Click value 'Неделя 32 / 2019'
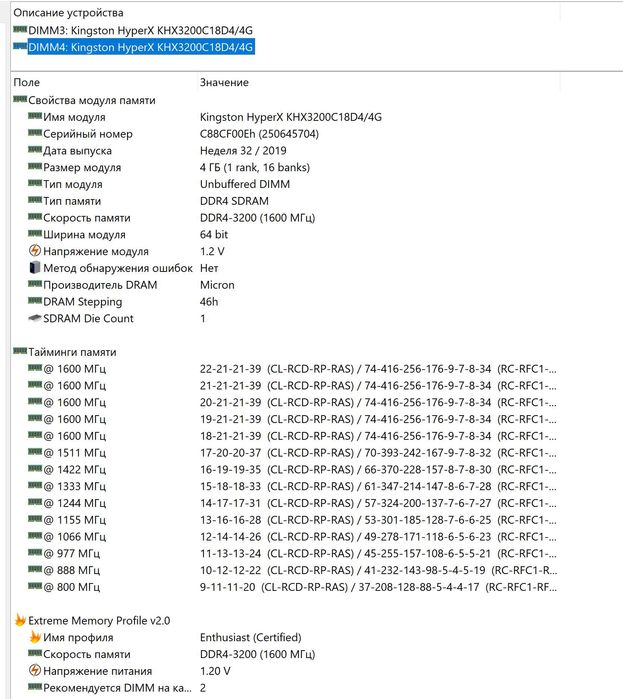Image resolution: width=623 pixels, height=699 pixels. [243, 151]
